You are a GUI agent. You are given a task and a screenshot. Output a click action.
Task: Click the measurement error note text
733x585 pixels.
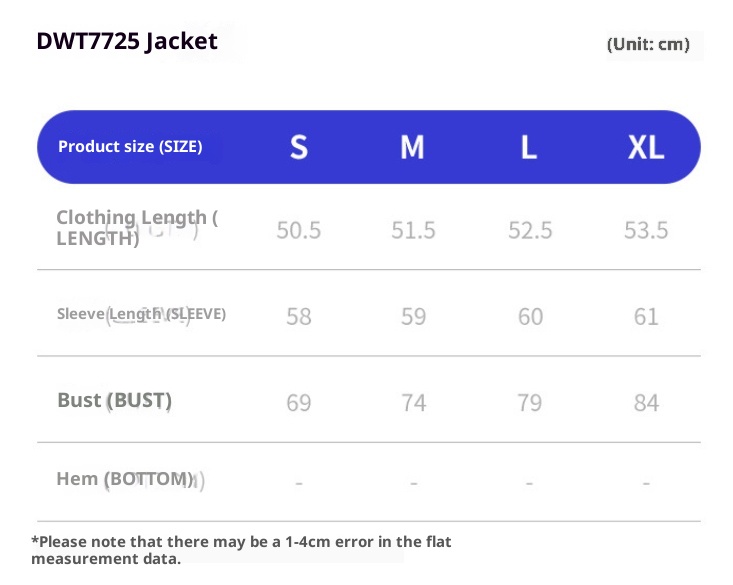[x=241, y=549]
